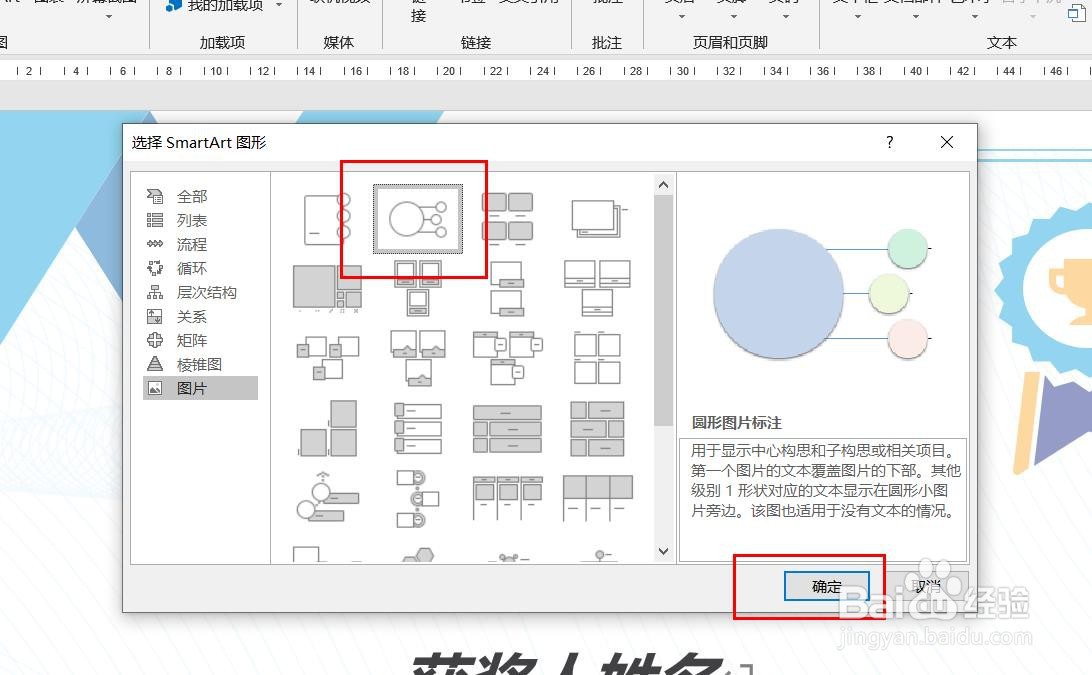Viewport: 1092px width, 675px height.
Task: Select the 全部 (All) category entry
Action: click(193, 196)
